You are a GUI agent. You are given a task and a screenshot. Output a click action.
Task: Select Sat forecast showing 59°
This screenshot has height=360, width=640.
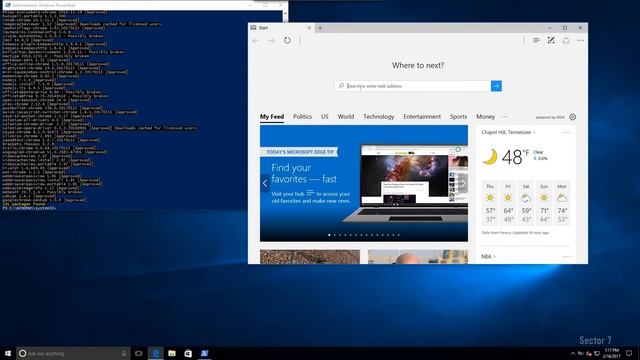tap(526, 203)
